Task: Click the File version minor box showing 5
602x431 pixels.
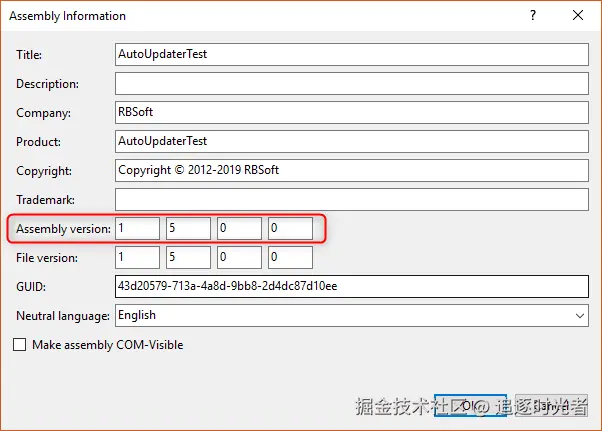Action: click(x=188, y=258)
